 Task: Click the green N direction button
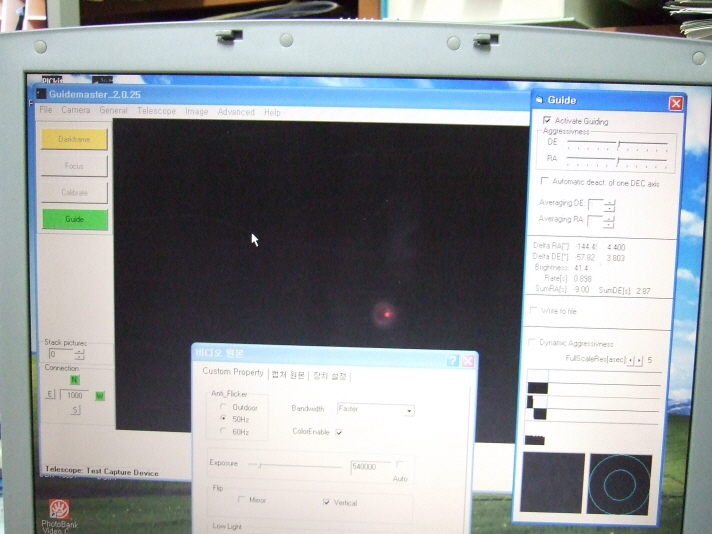pyautogui.click(x=74, y=380)
